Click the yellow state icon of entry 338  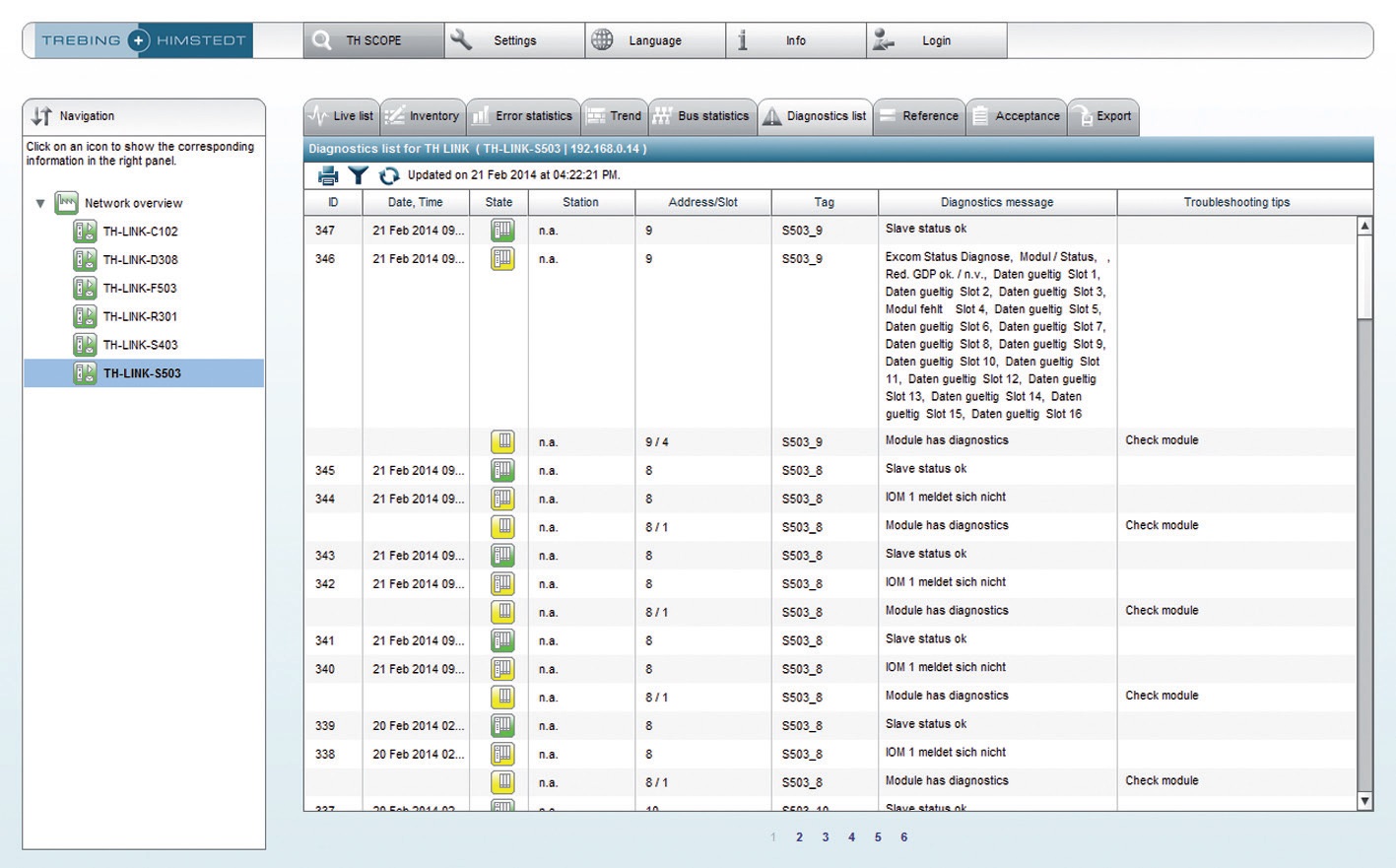click(502, 754)
